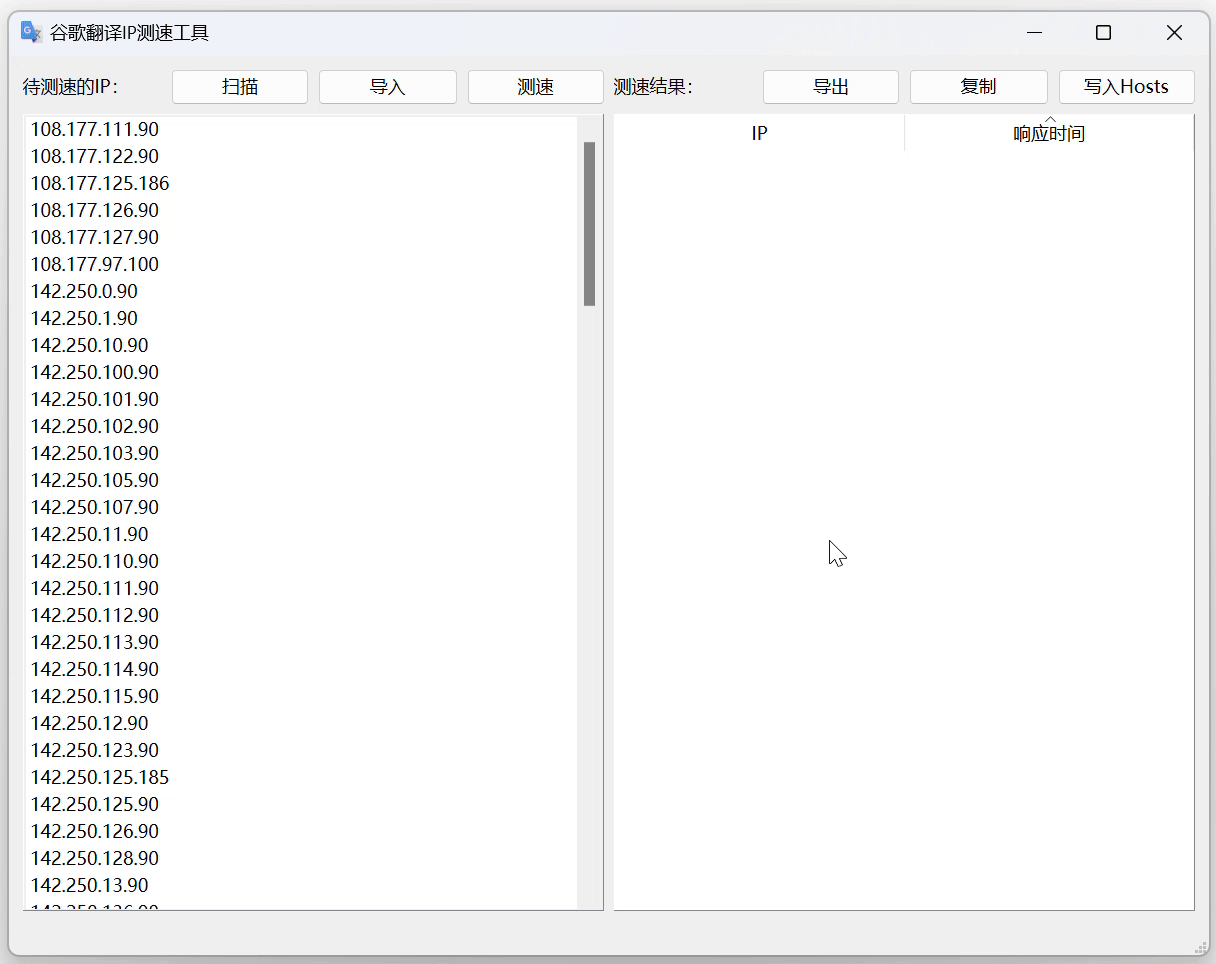Select IP 142.250.0.90 in the list
The image size is (1216, 964).
click(85, 291)
